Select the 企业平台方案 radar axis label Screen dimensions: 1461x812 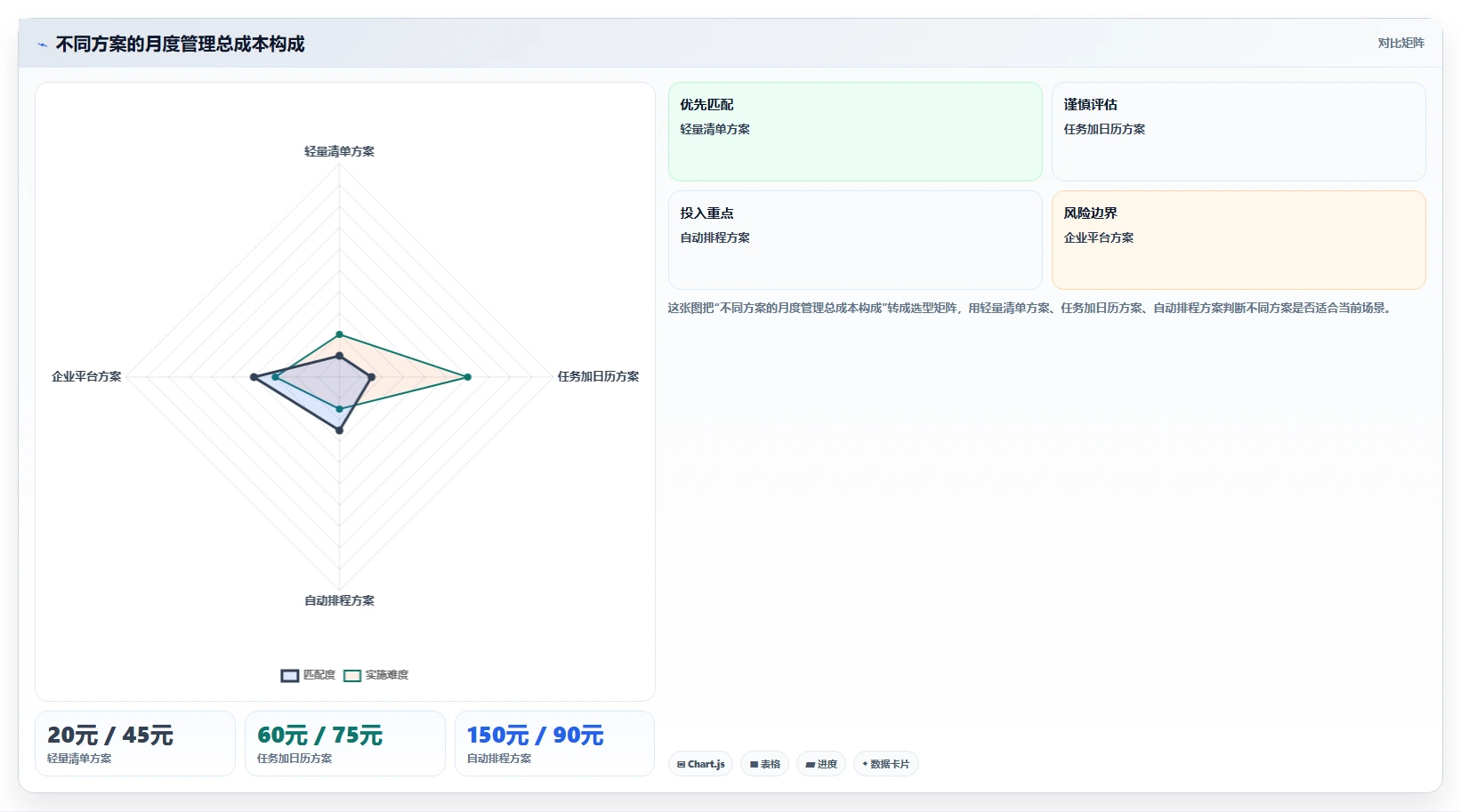[86, 376]
